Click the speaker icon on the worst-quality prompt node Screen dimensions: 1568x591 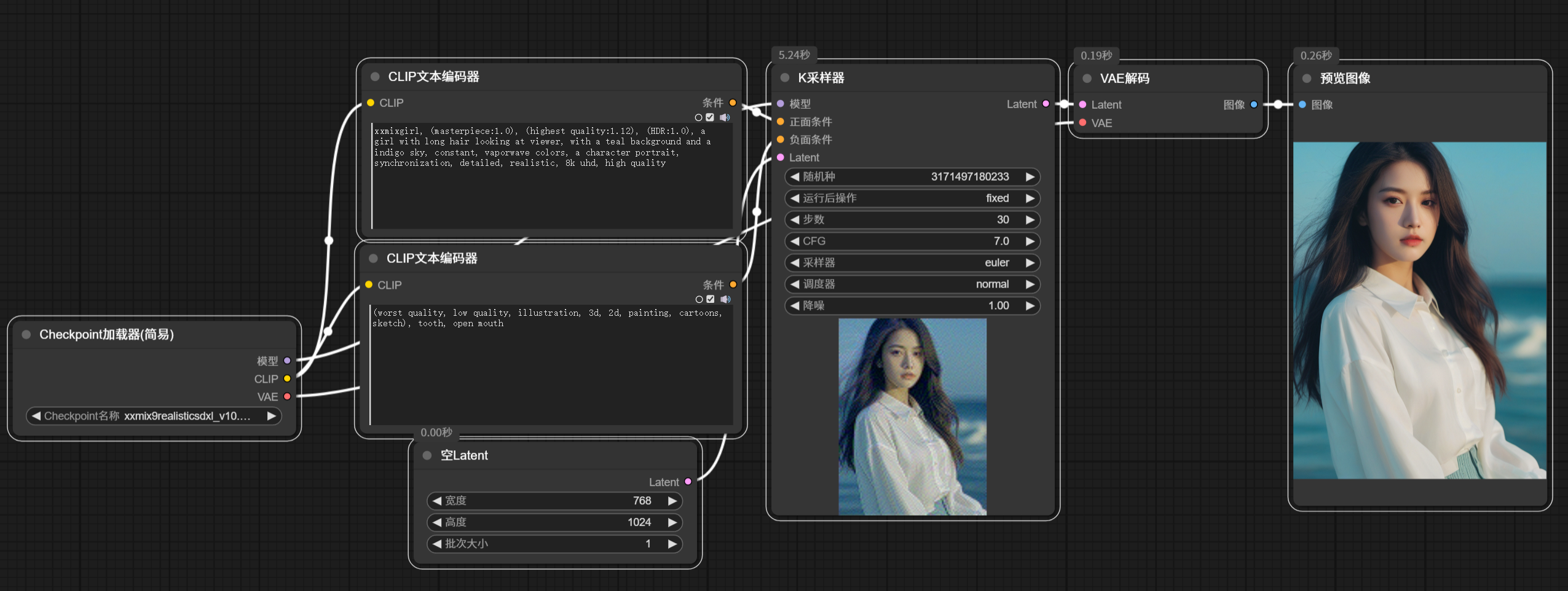725,299
